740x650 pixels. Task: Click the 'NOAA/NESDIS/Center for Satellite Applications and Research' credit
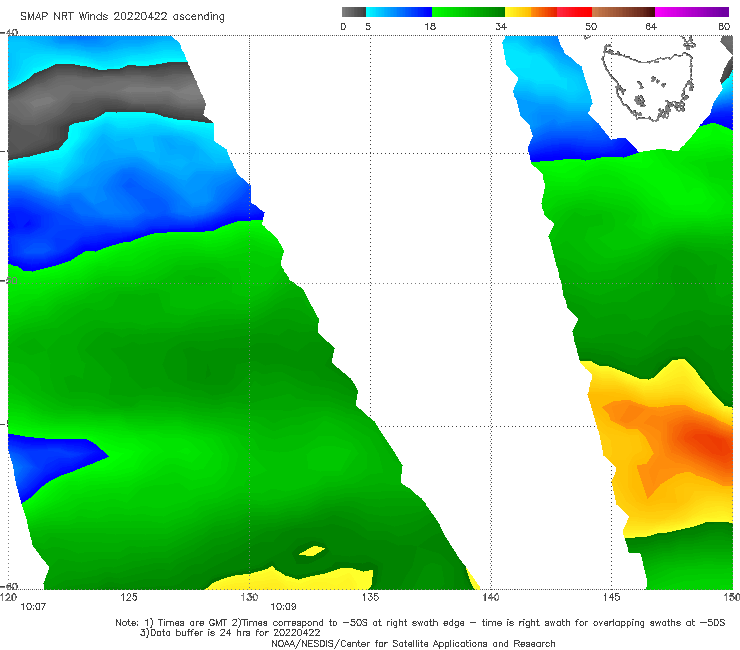pyautogui.click(x=413, y=643)
